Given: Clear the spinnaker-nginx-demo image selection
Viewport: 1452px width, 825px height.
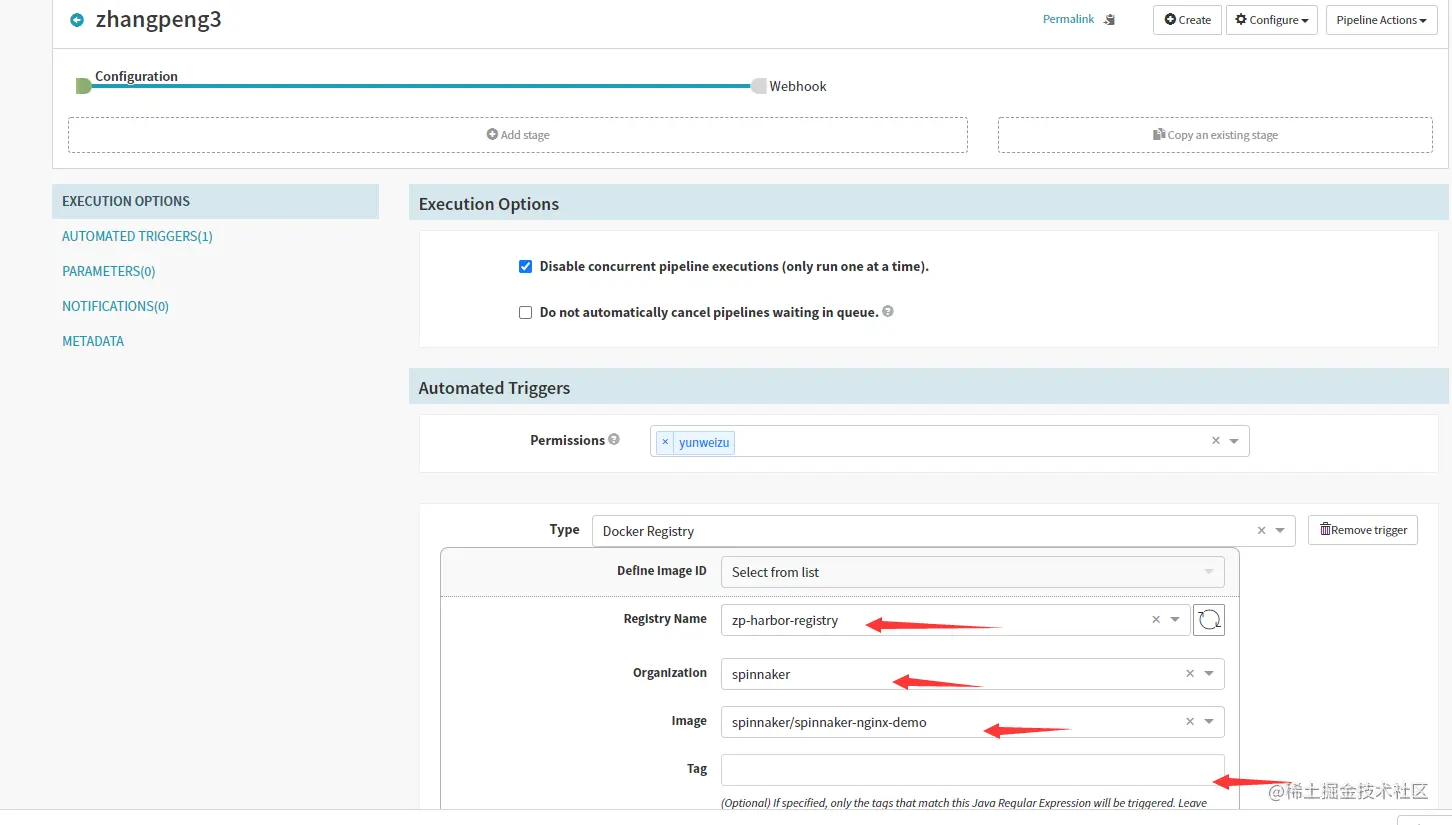Looking at the screenshot, I should (1190, 722).
